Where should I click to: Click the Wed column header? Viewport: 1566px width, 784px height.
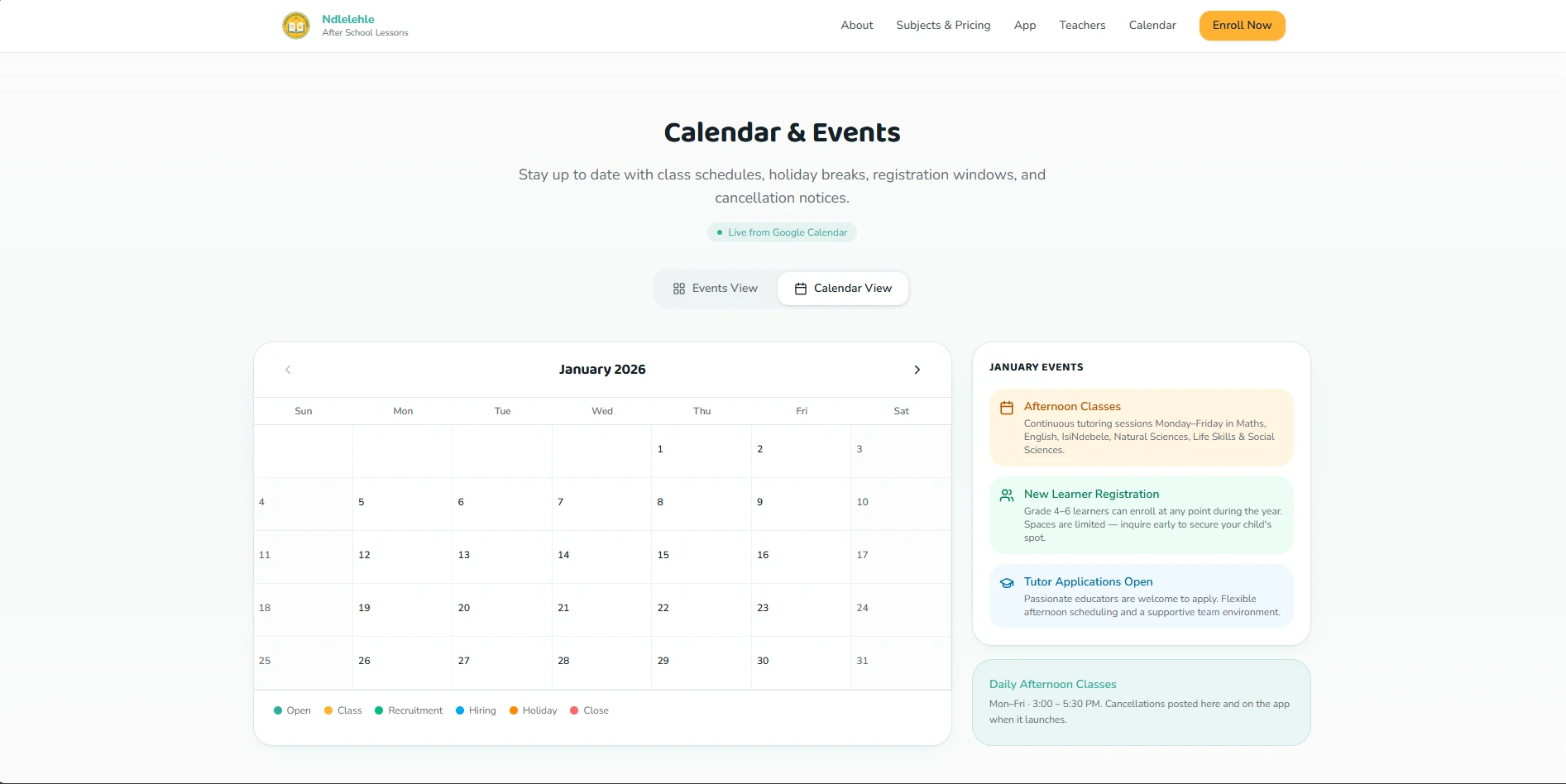pos(602,411)
